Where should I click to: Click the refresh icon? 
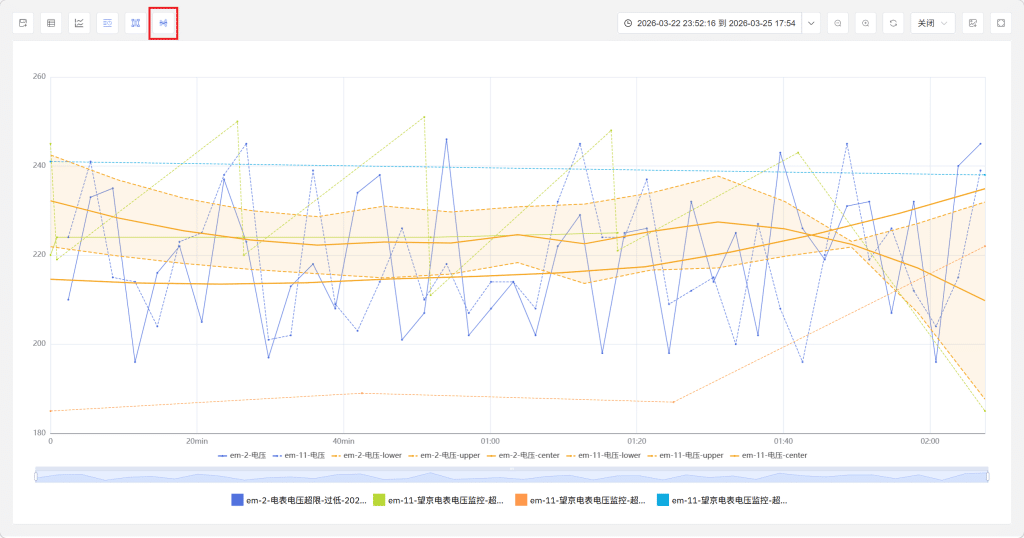tap(893, 23)
